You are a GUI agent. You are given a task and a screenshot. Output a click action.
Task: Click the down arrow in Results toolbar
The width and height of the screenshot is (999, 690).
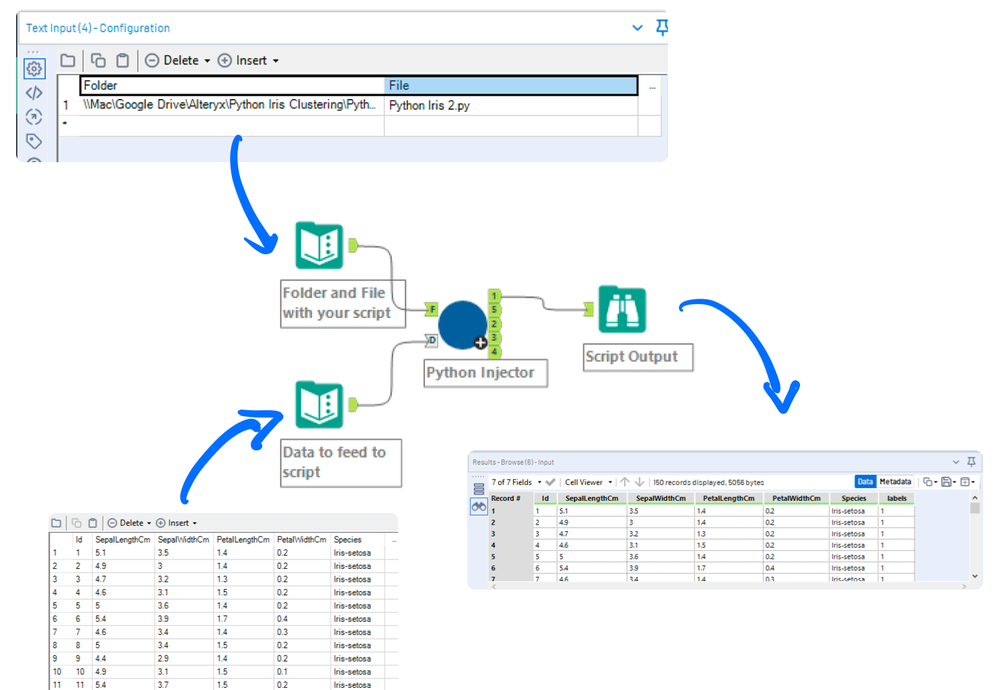click(x=639, y=482)
